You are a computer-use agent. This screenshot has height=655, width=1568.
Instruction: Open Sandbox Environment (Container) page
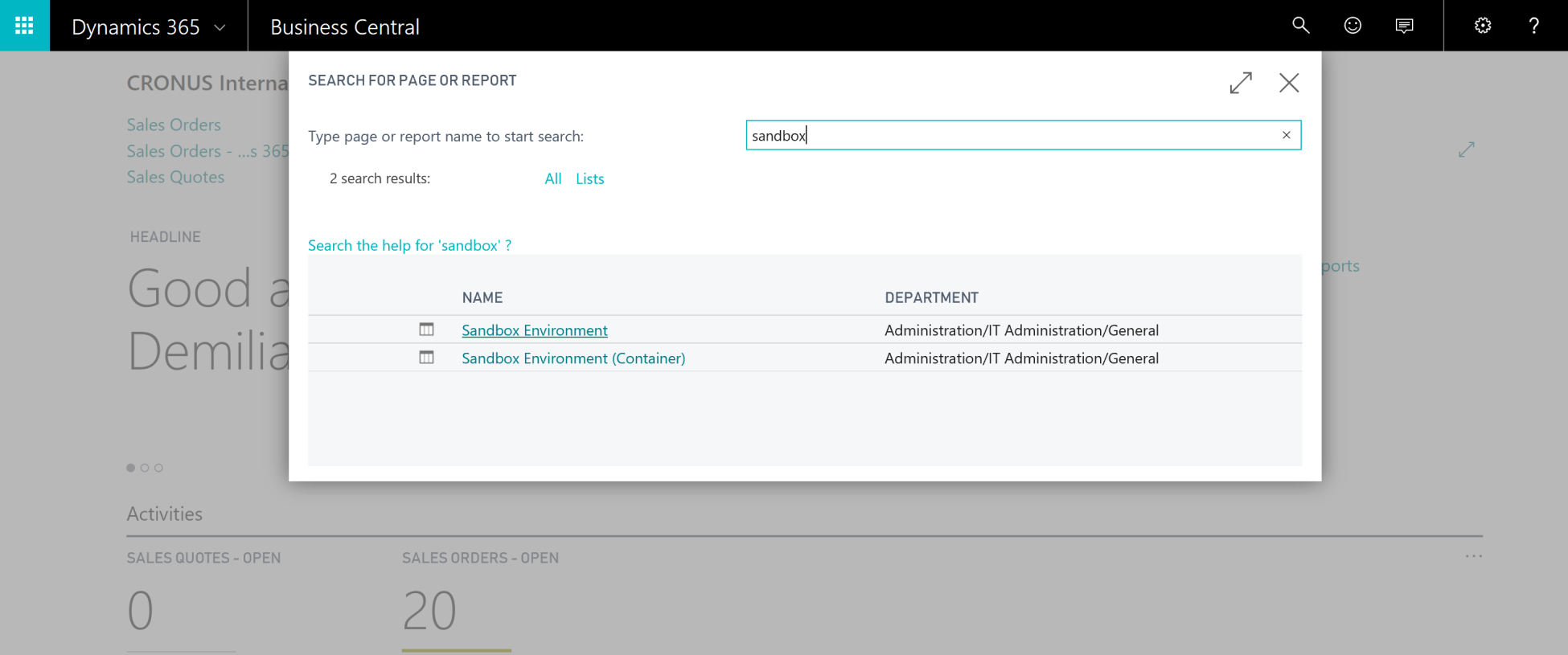(573, 358)
